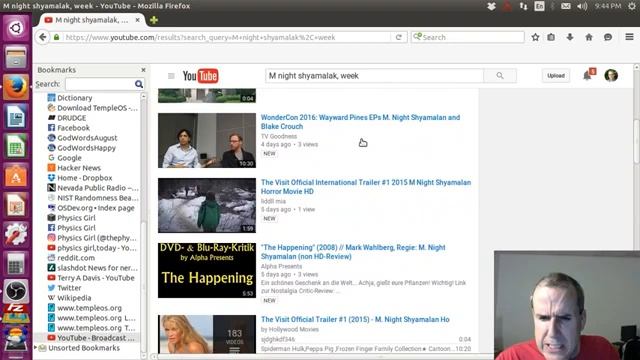Open the 183 videos playlist thumbnail
This screenshot has height=360, width=640.
[207, 334]
